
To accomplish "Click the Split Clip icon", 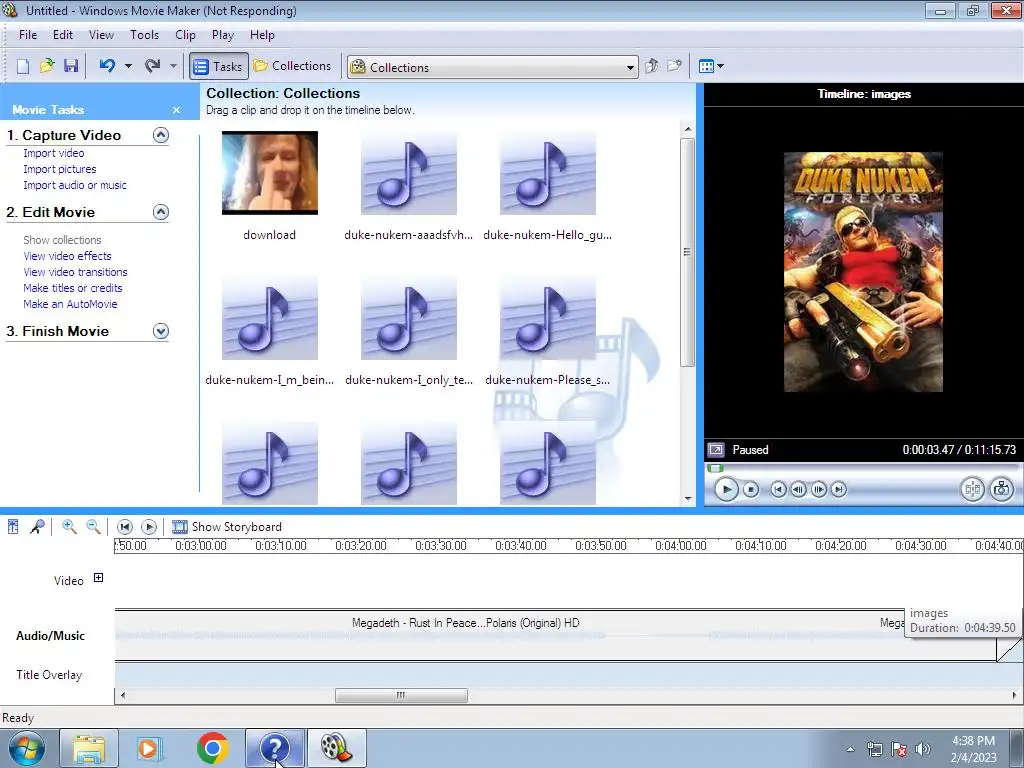I will pos(972,489).
